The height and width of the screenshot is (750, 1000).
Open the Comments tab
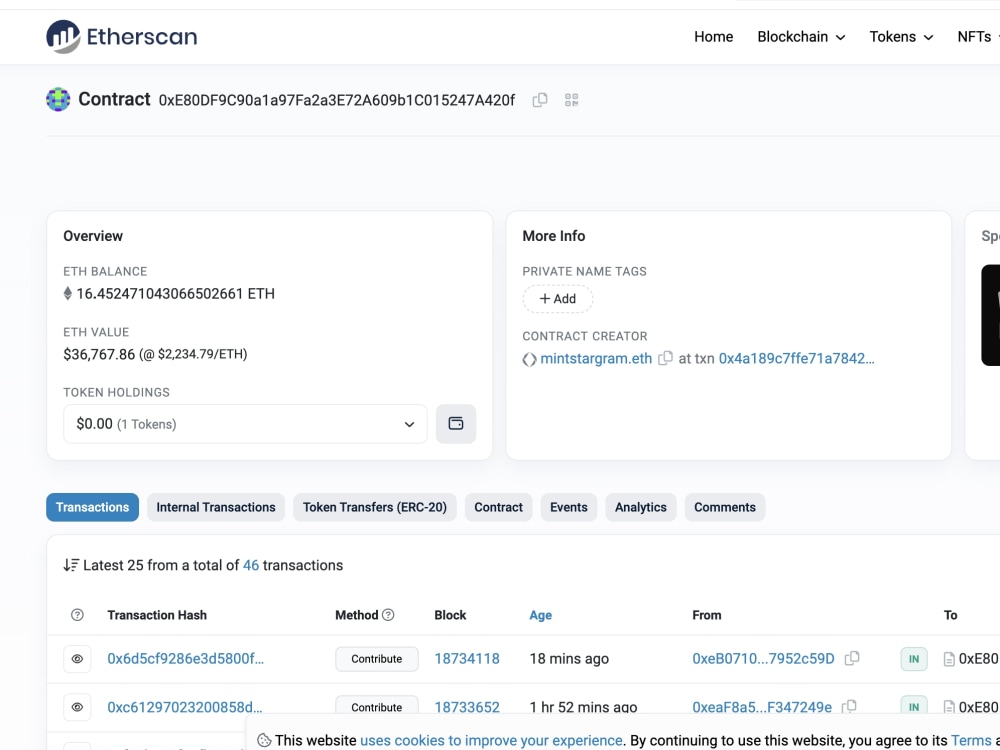tap(724, 507)
